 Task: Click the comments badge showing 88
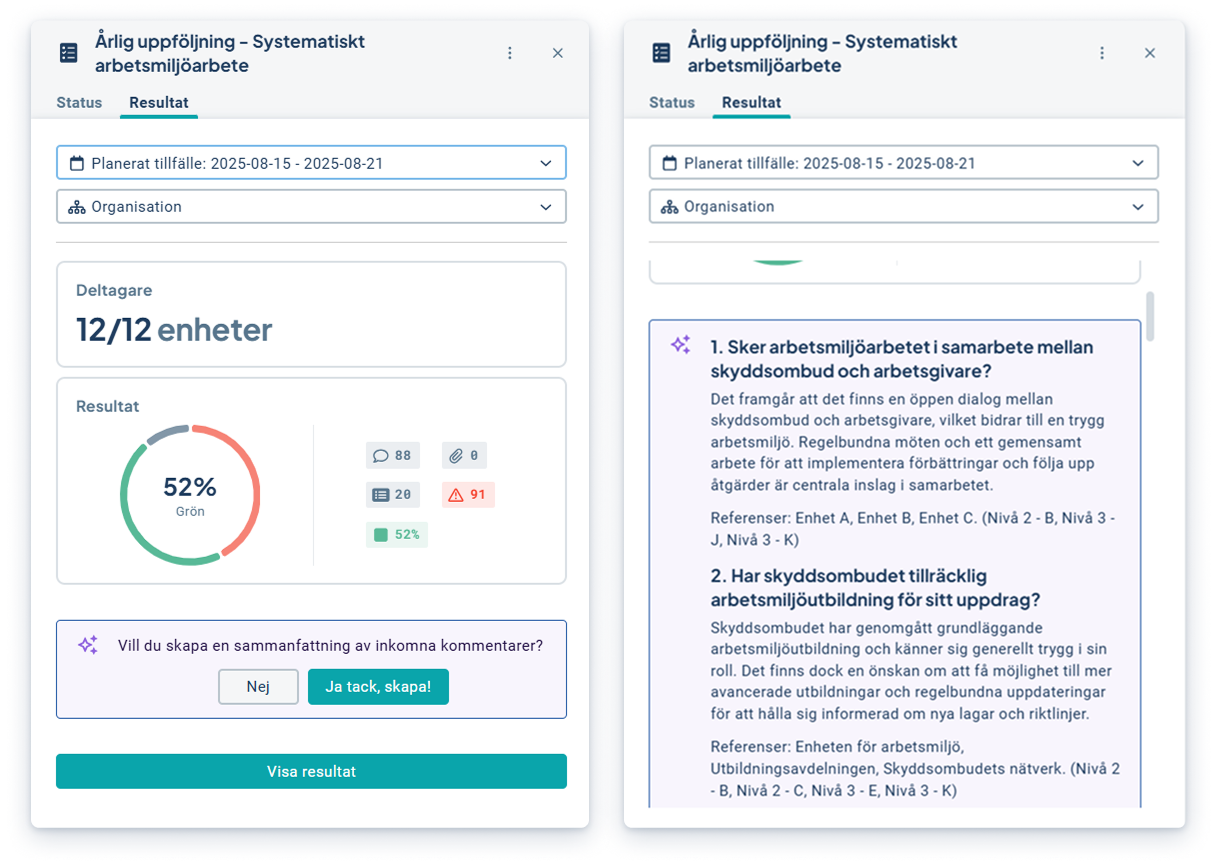(393, 456)
